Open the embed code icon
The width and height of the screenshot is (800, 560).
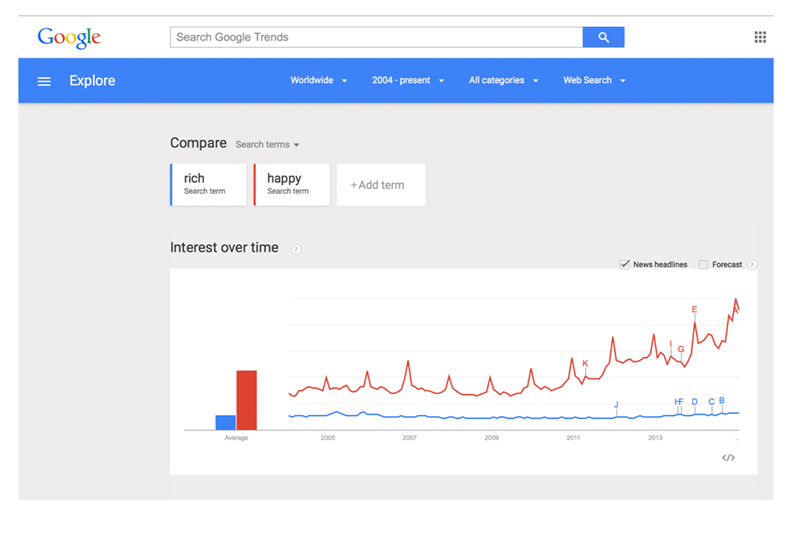[x=729, y=457]
